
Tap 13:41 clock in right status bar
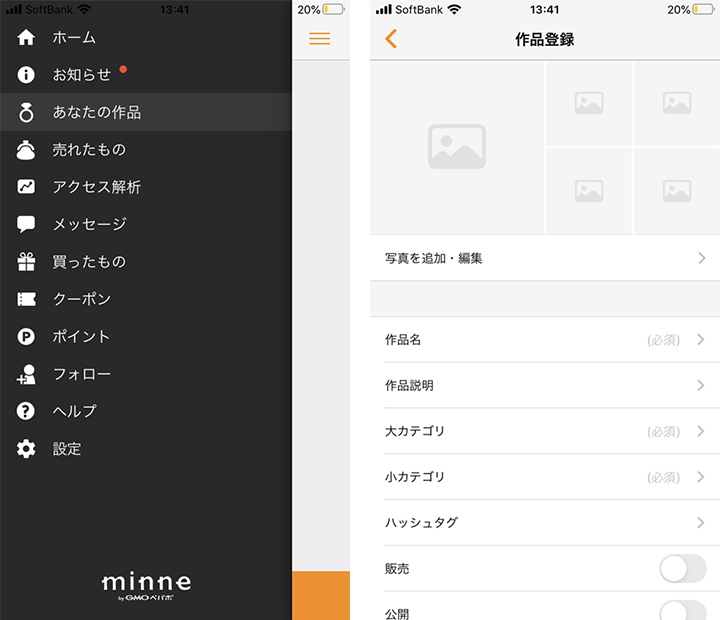pos(545,10)
